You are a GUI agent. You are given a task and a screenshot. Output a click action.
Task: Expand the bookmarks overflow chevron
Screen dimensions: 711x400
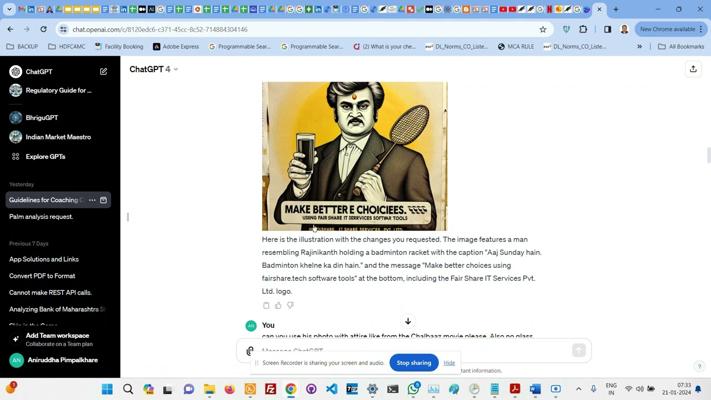point(653,46)
